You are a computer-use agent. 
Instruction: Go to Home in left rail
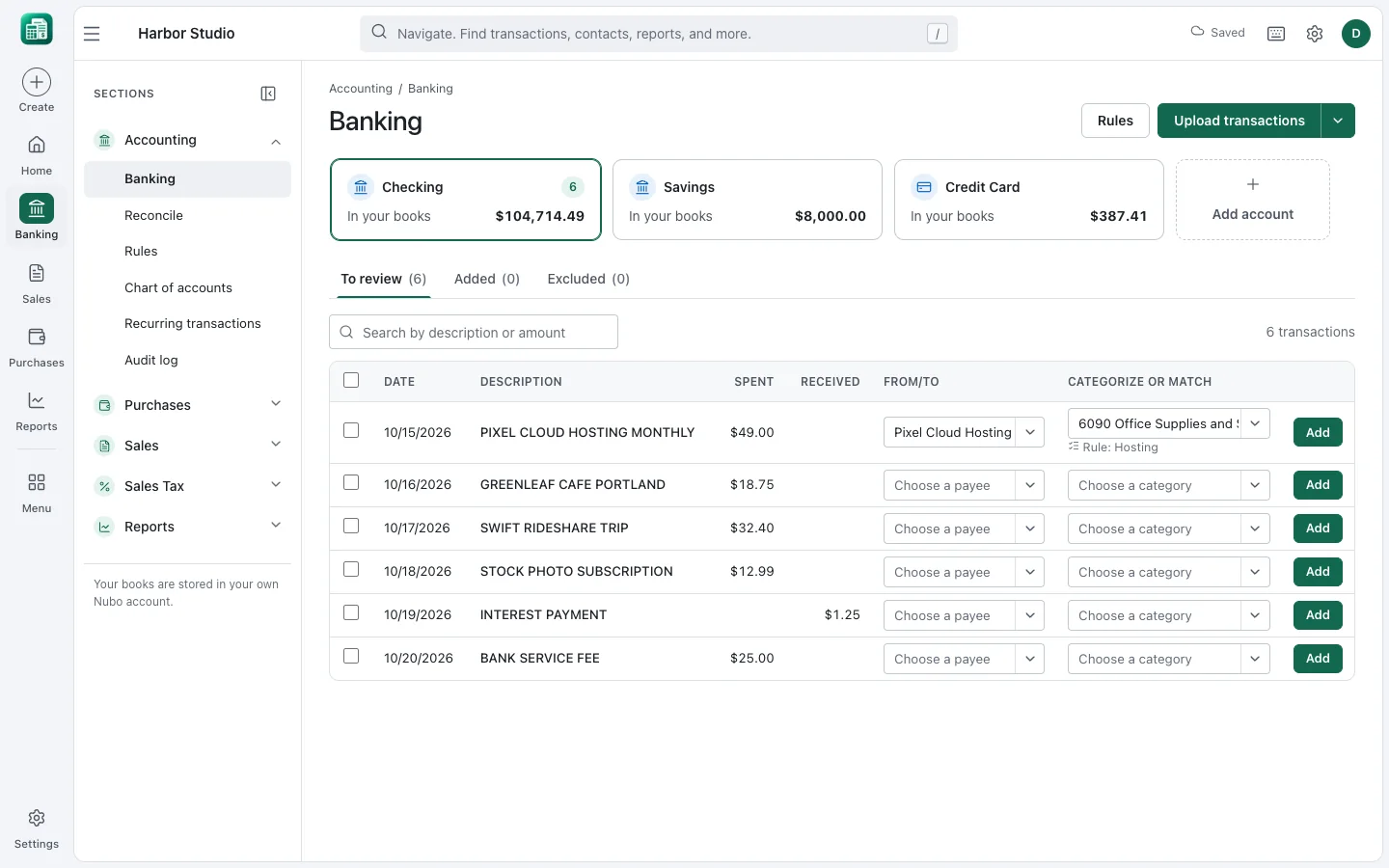tap(37, 145)
